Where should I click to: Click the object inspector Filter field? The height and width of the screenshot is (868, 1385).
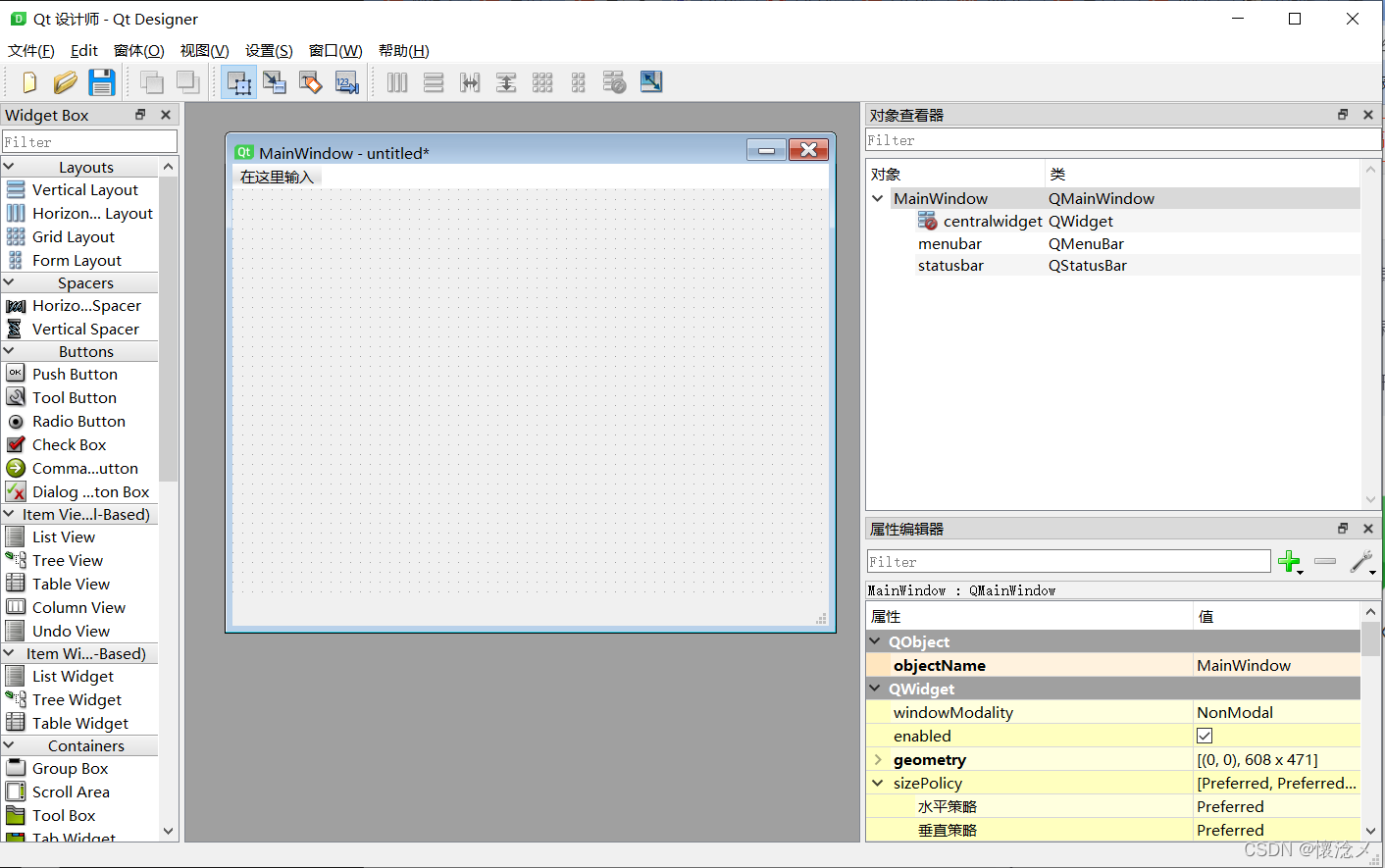(x=1122, y=140)
